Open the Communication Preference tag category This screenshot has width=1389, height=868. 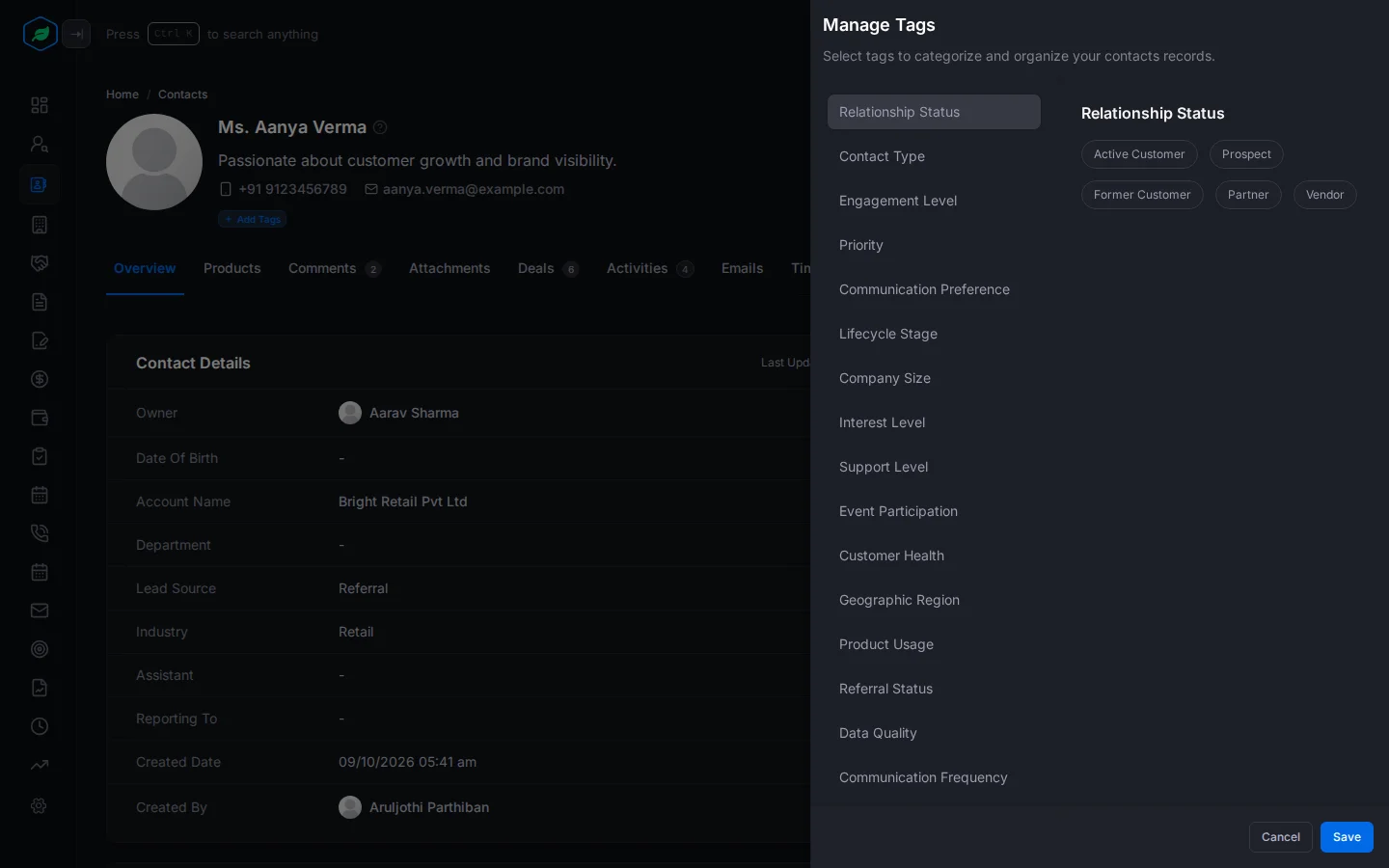tap(934, 289)
